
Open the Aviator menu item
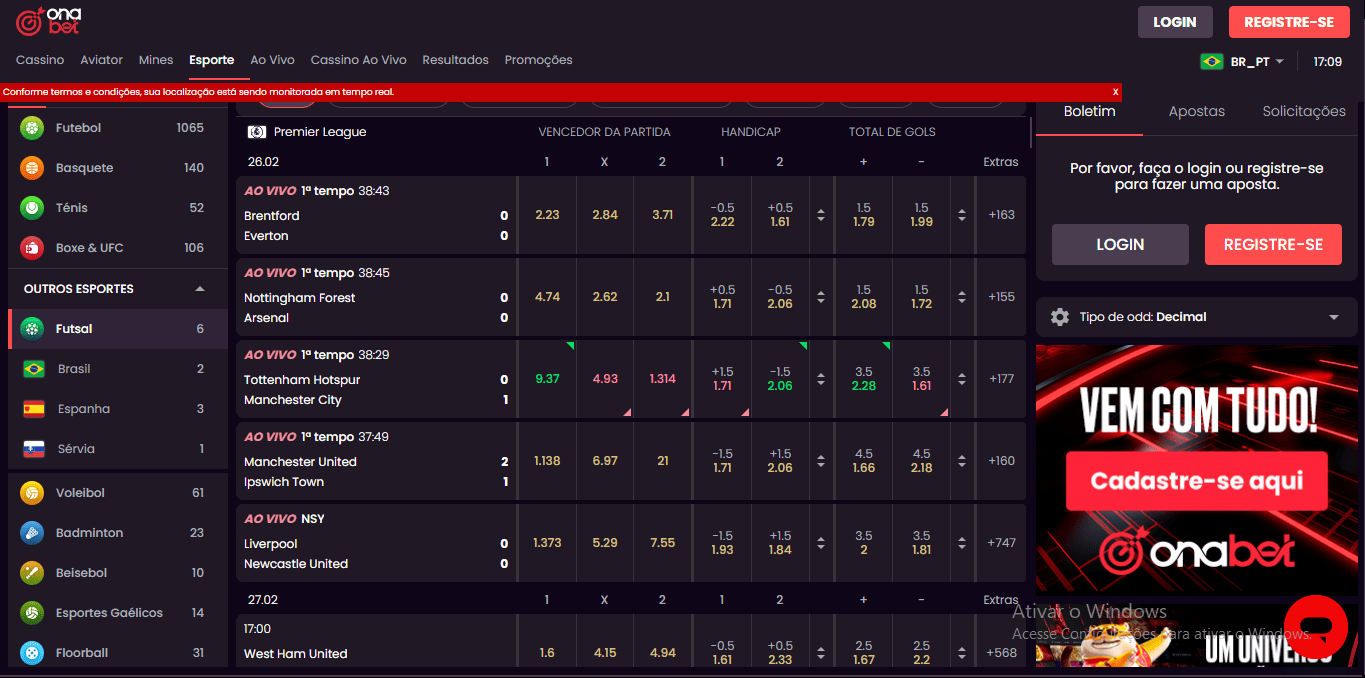102,60
